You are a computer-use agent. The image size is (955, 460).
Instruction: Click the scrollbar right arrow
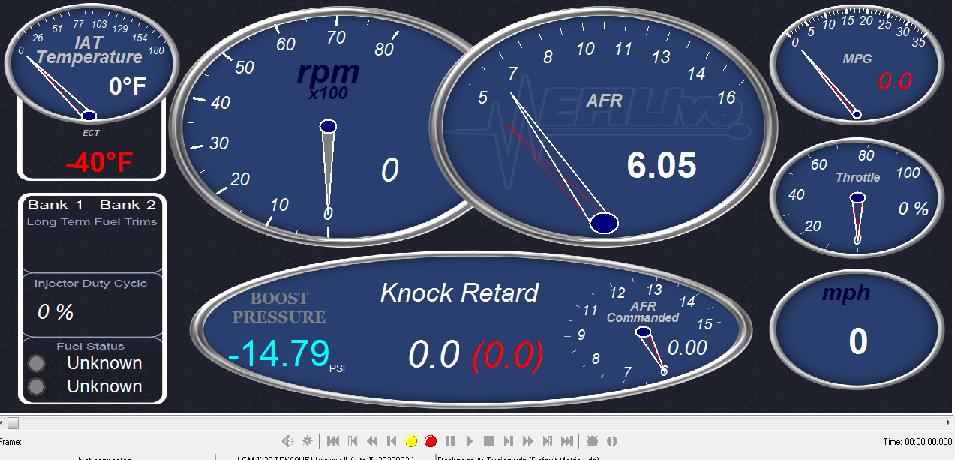pos(948,423)
